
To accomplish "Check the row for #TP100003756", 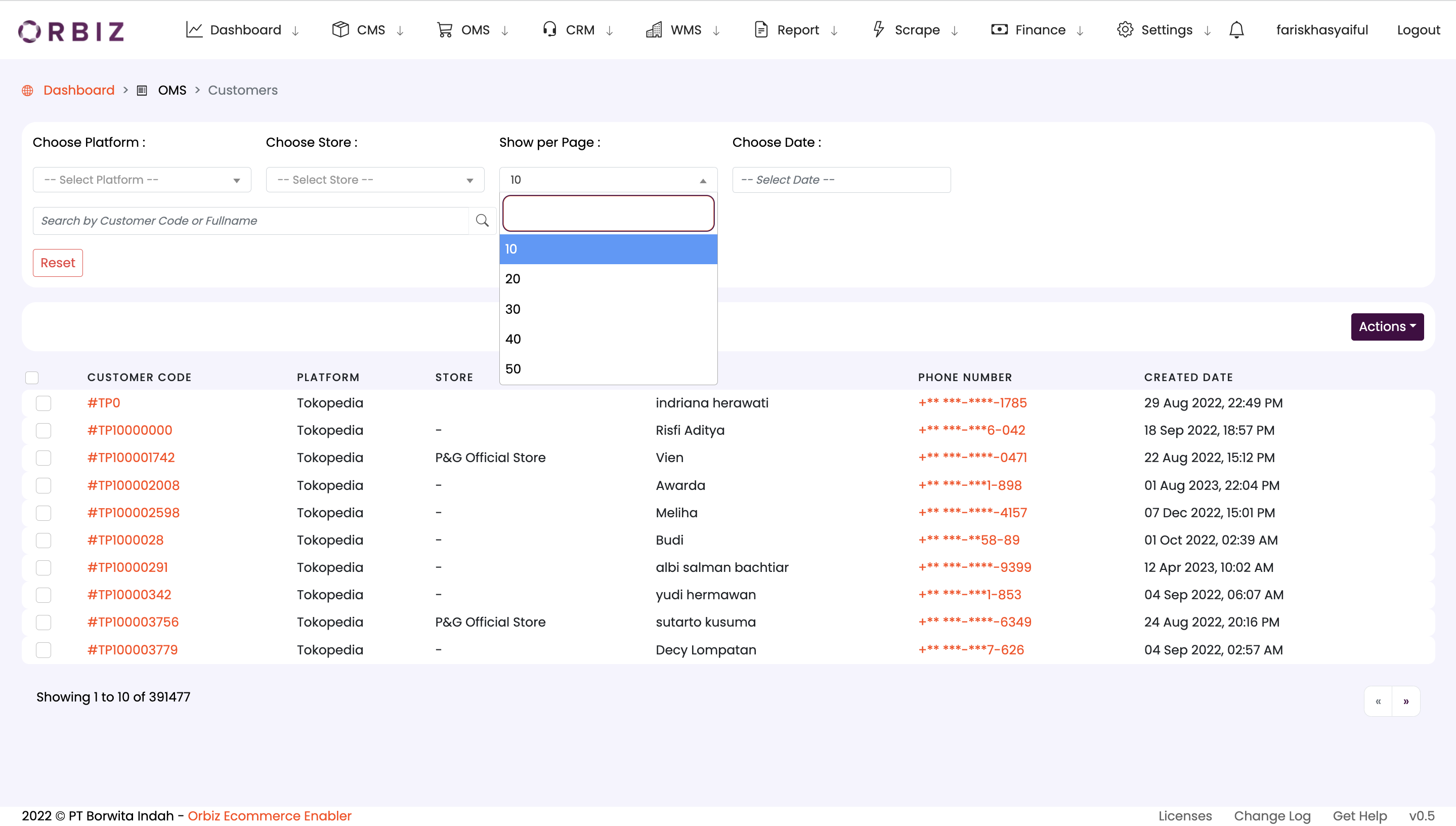I will click(44, 623).
